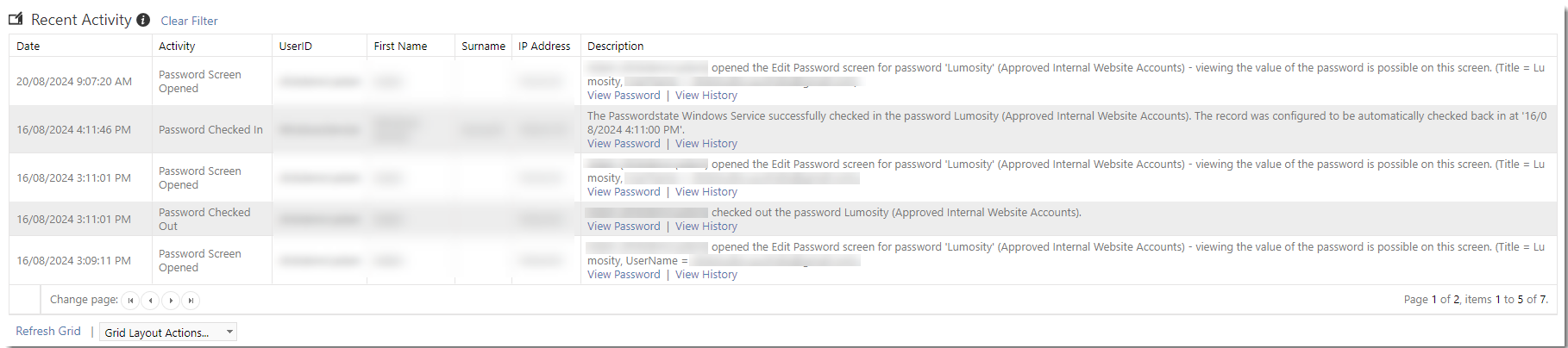Click the Recent Activity info icon
Image resolution: width=1568 pixels, height=348 pixels.
pyautogui.click(x=143, y=20)
